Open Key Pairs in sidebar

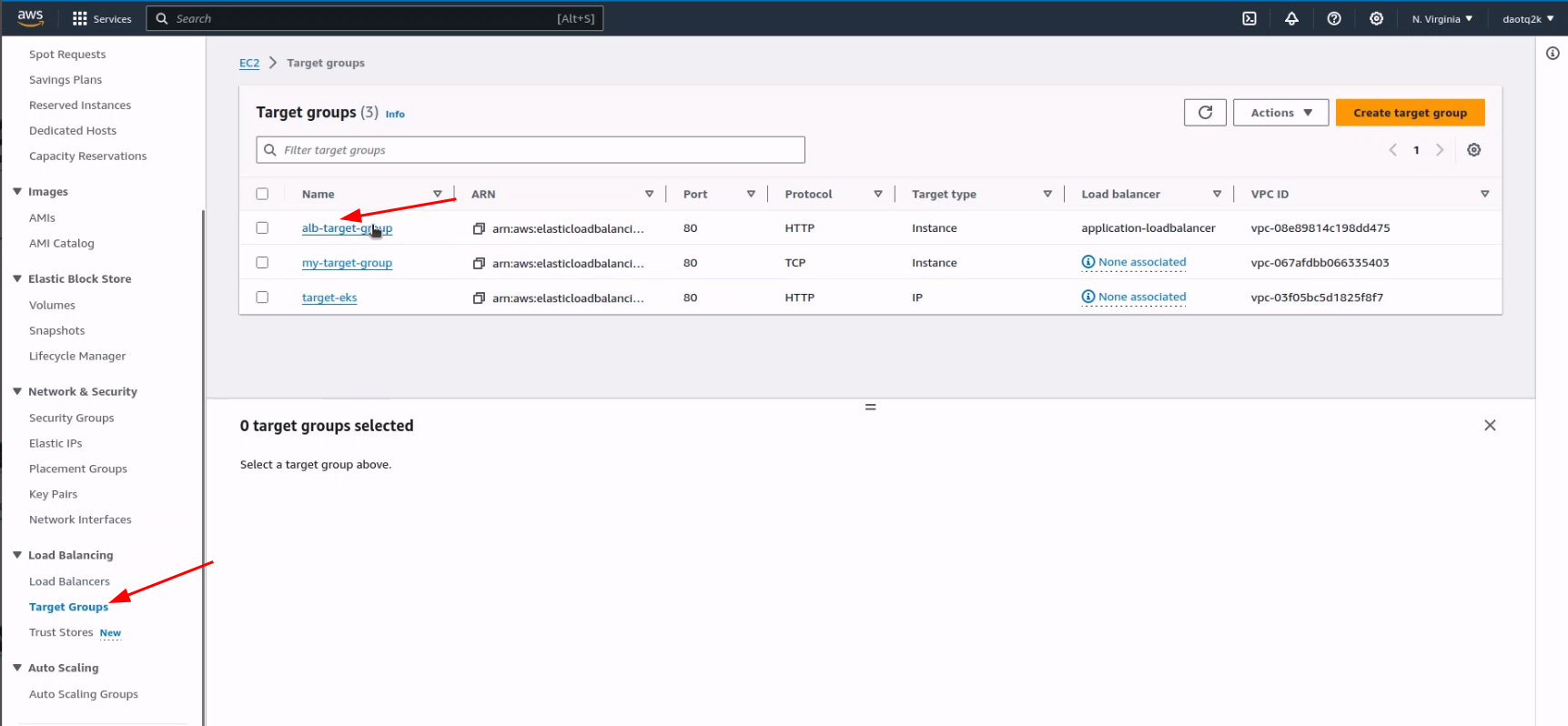tap(53, 495)
